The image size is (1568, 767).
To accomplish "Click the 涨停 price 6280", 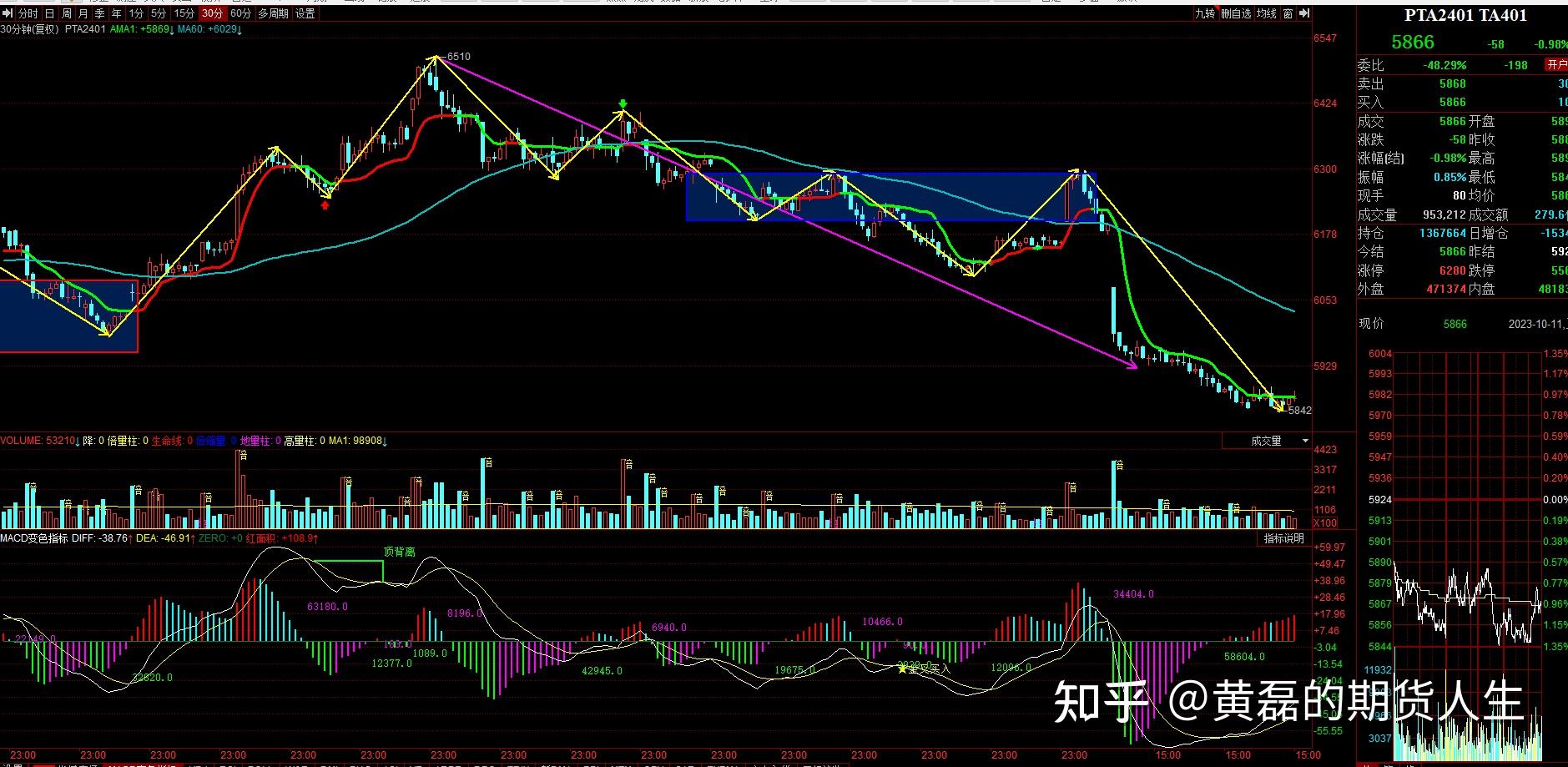I will pos(1452,270).
